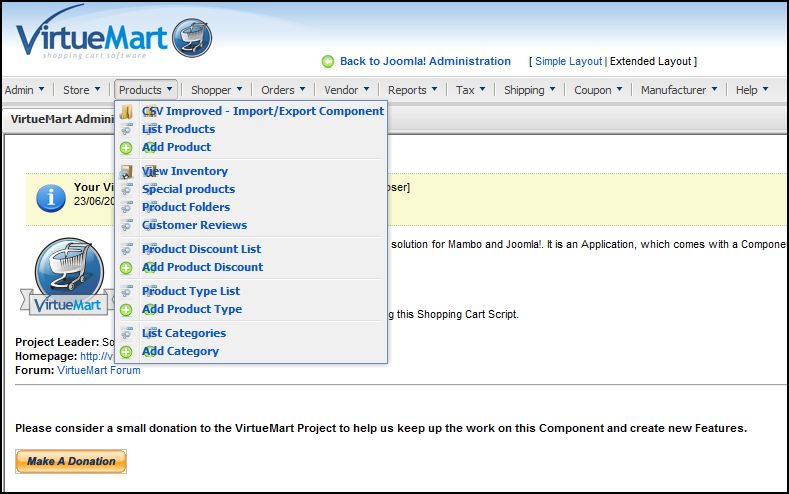This screenshot has width=789, height=494.
Task: Click the green Back to Joomla arrow icon
Action: tap(328, 61)
